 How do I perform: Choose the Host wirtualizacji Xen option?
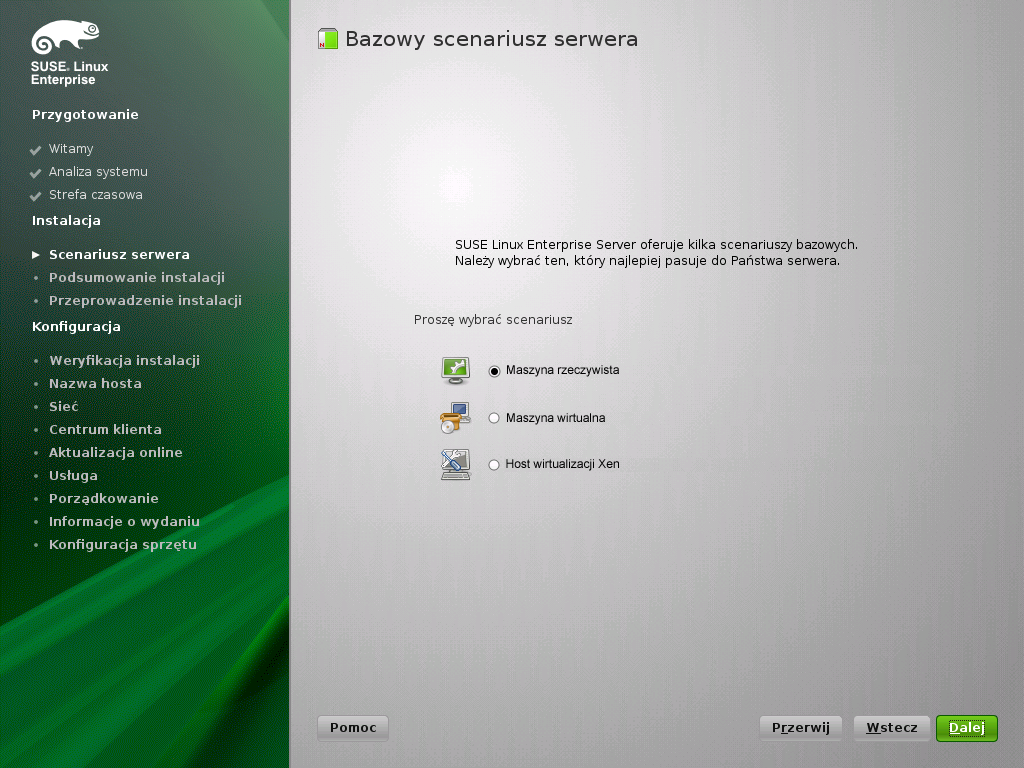[494, 465]
